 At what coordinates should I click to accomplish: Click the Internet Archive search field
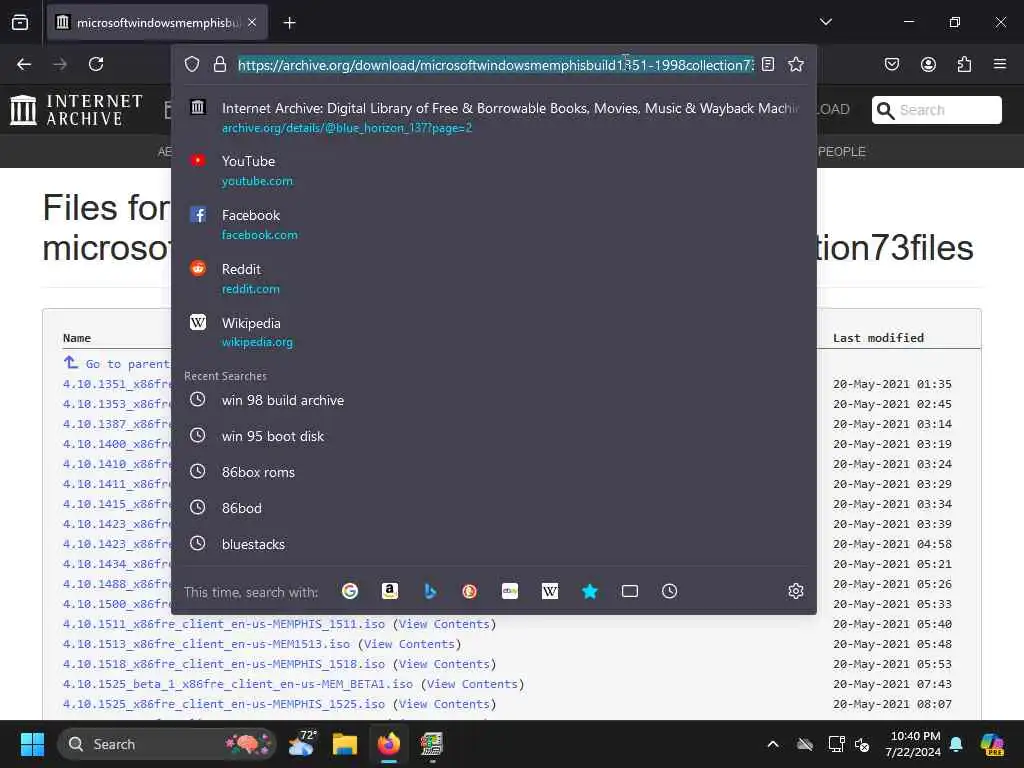[936, 110]
